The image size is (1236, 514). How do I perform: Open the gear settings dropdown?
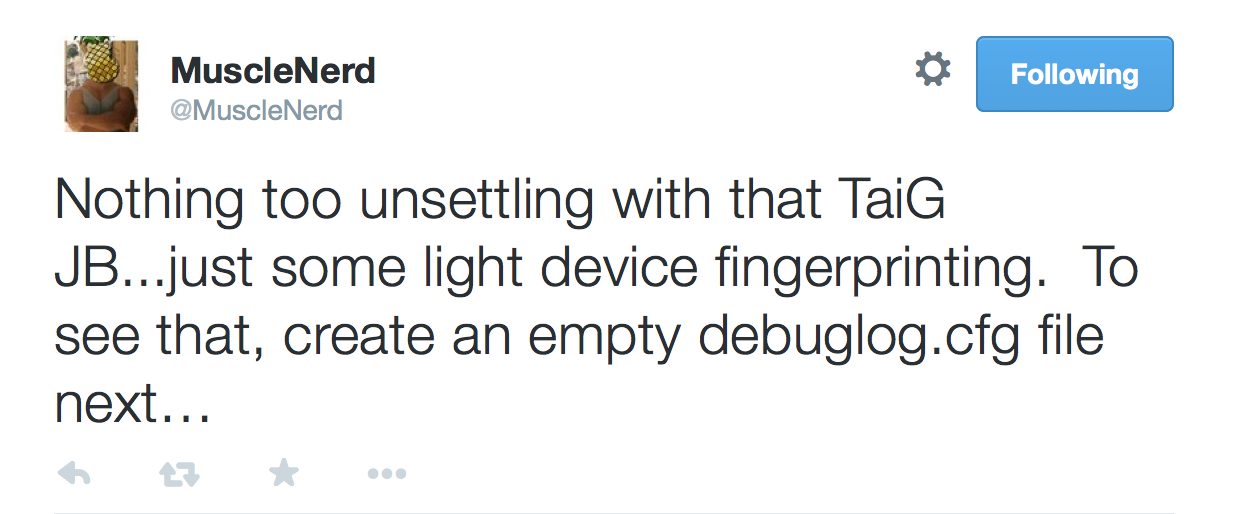933,70
